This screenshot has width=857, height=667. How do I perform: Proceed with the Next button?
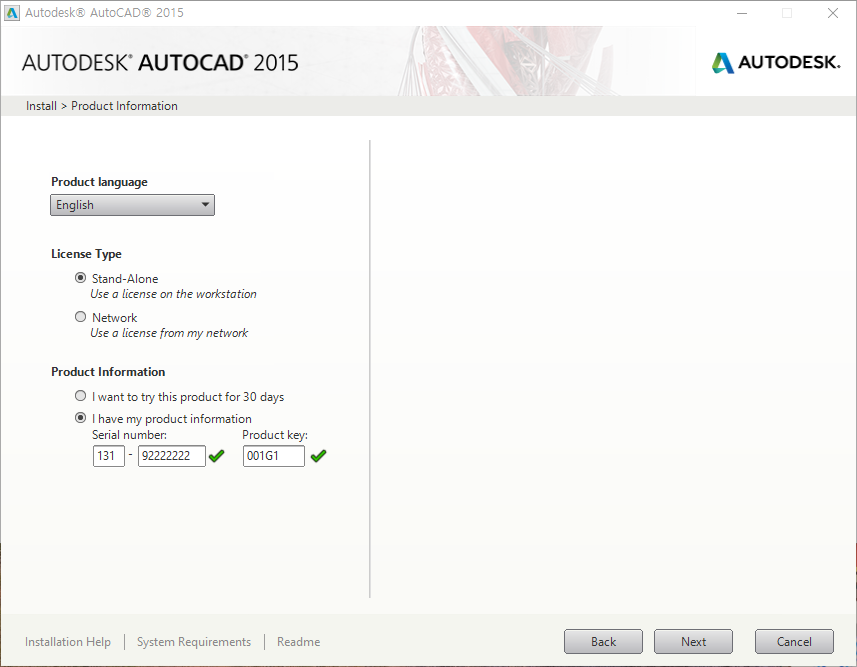(694, 641)
